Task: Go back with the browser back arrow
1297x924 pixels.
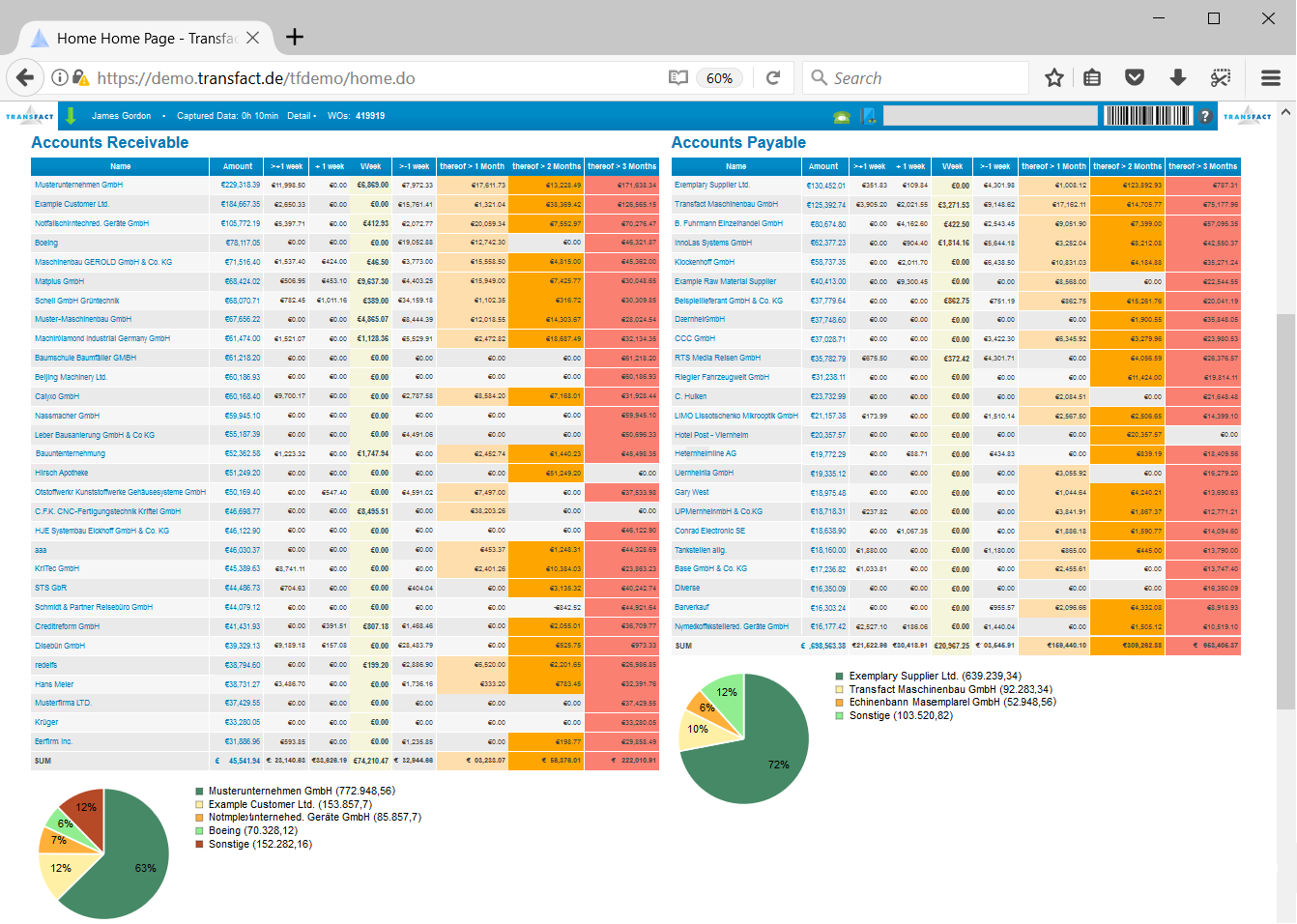Action: (25, 78)
